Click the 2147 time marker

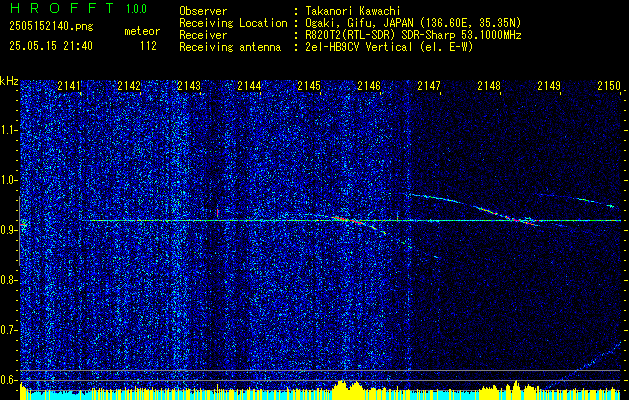429,85
